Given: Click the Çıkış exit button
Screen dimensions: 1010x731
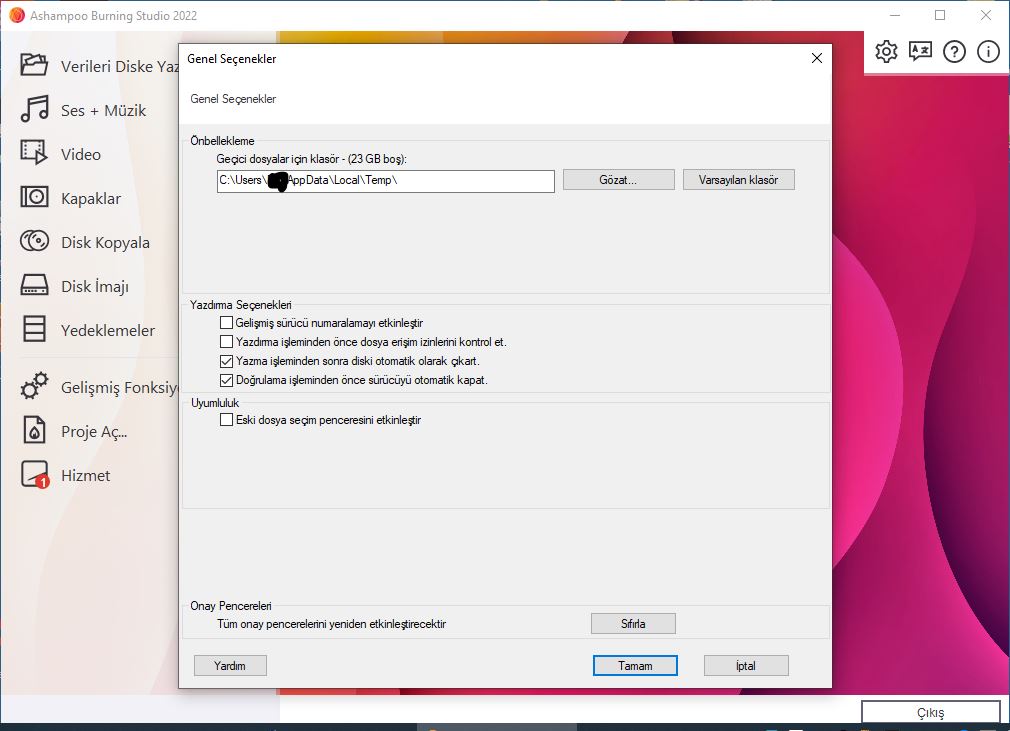Looking at the screenshot, I should 931,712.
